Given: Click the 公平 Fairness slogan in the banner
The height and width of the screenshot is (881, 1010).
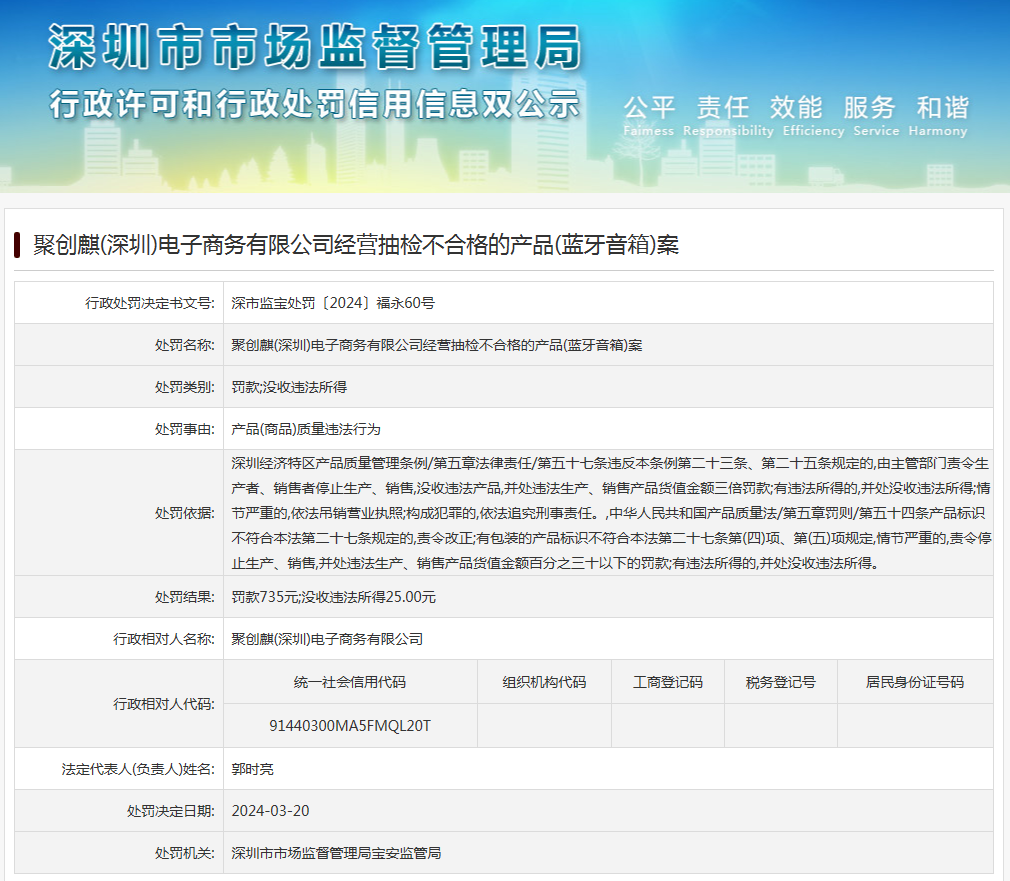Looking at the screenshot, I should click(649, 116).
